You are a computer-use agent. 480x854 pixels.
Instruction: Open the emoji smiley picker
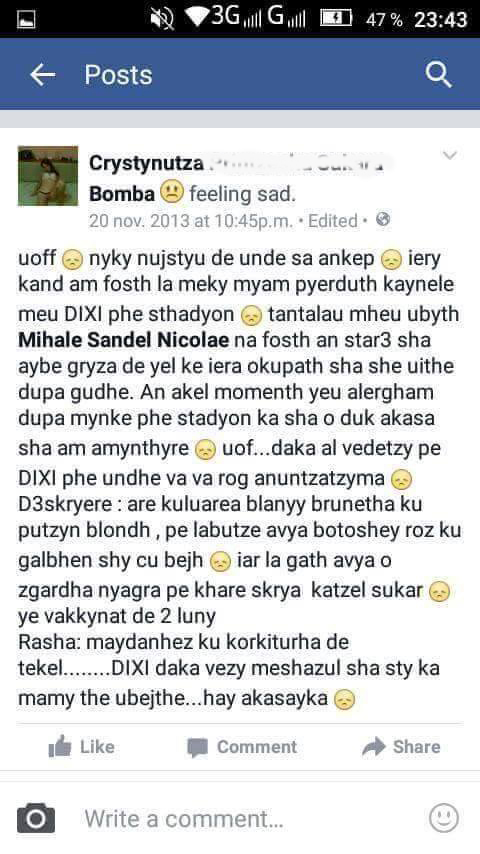point(443,818)
